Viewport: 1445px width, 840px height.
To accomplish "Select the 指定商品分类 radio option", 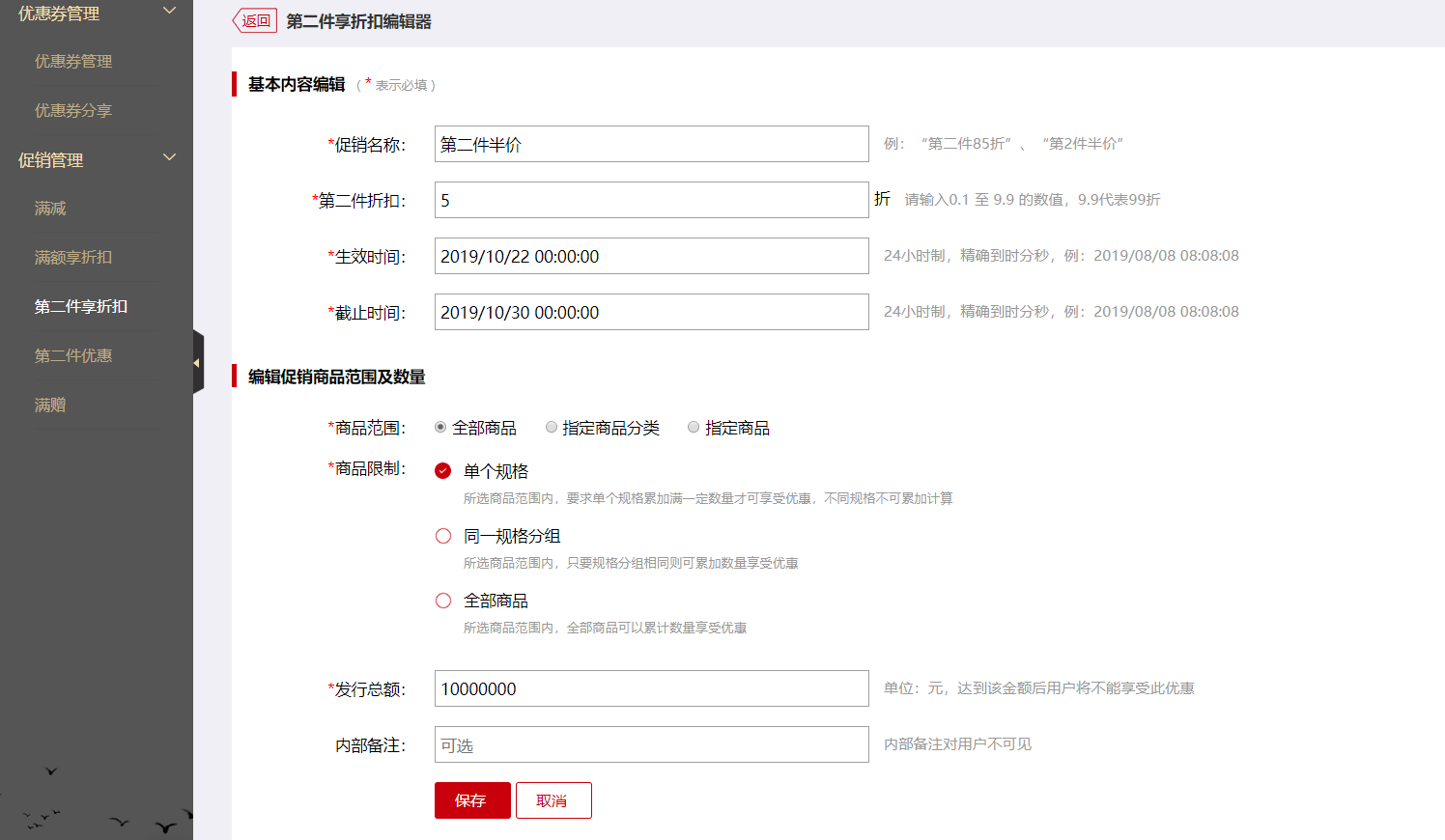I will [551, 427].
